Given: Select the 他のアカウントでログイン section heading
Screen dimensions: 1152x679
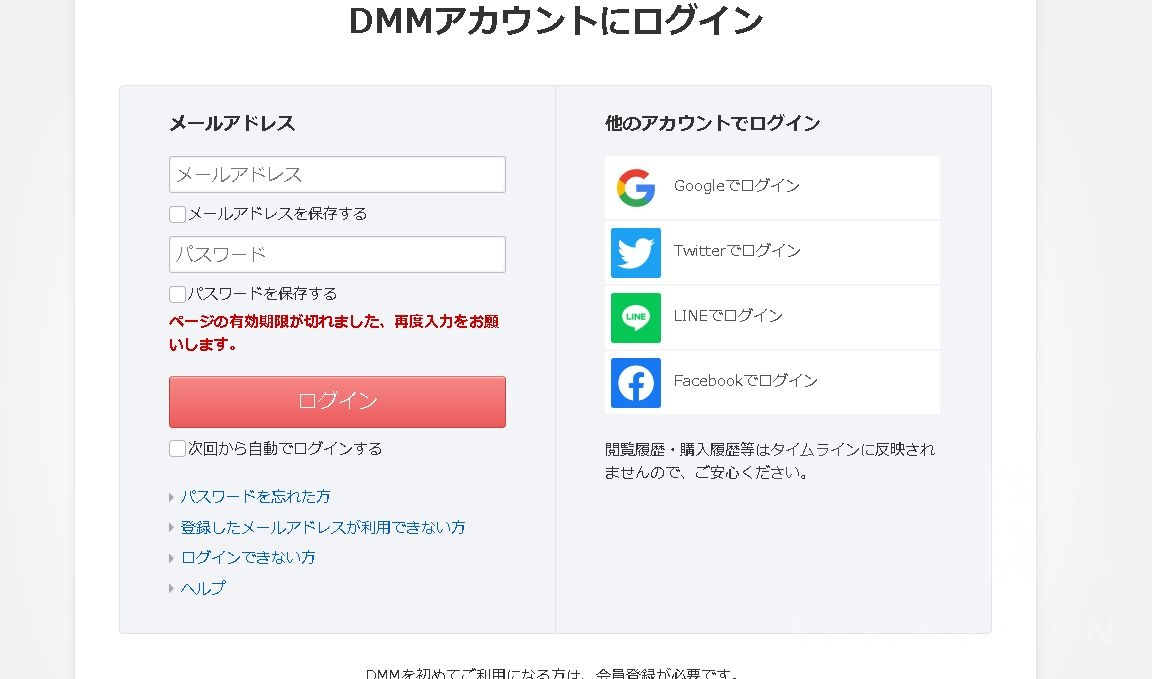Looking at the screenshot, I should pyautogui.click(x=713, y=123).
